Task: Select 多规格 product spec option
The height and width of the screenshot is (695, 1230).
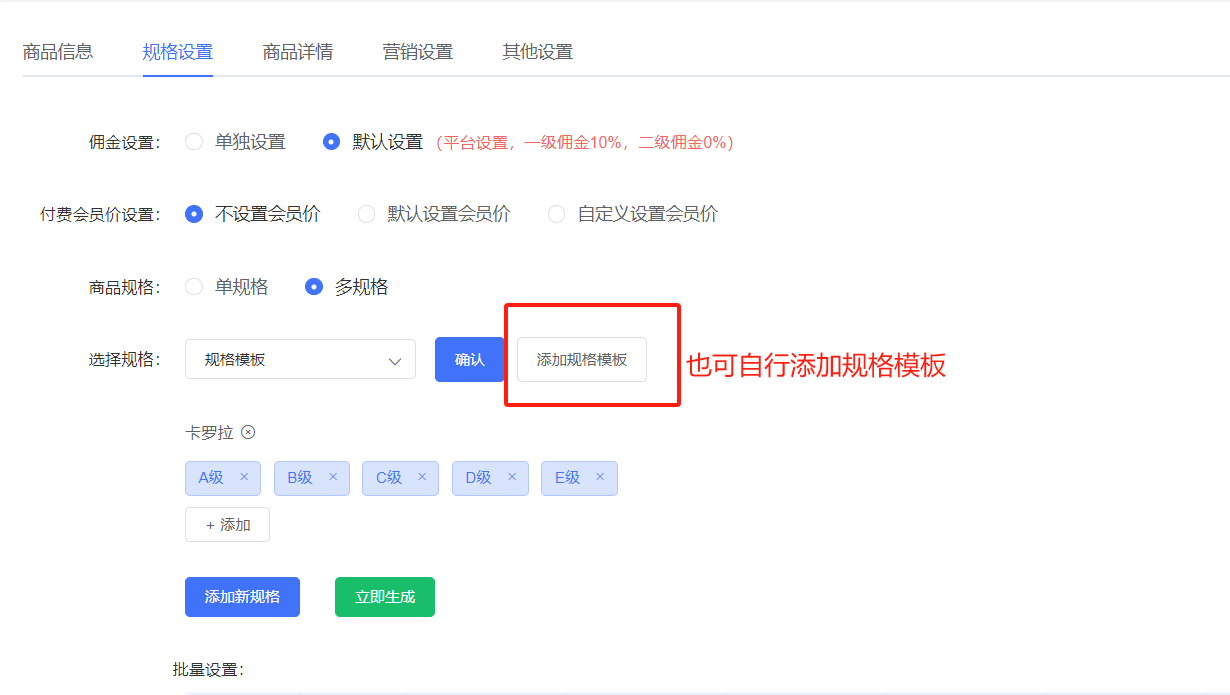Action: [x=314, y=287]
